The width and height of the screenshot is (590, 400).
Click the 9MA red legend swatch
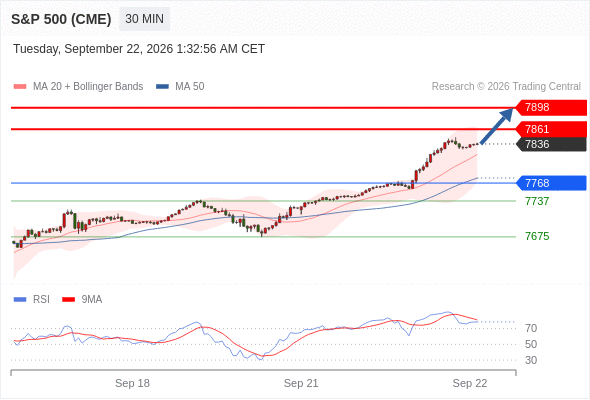click(68, 300)
